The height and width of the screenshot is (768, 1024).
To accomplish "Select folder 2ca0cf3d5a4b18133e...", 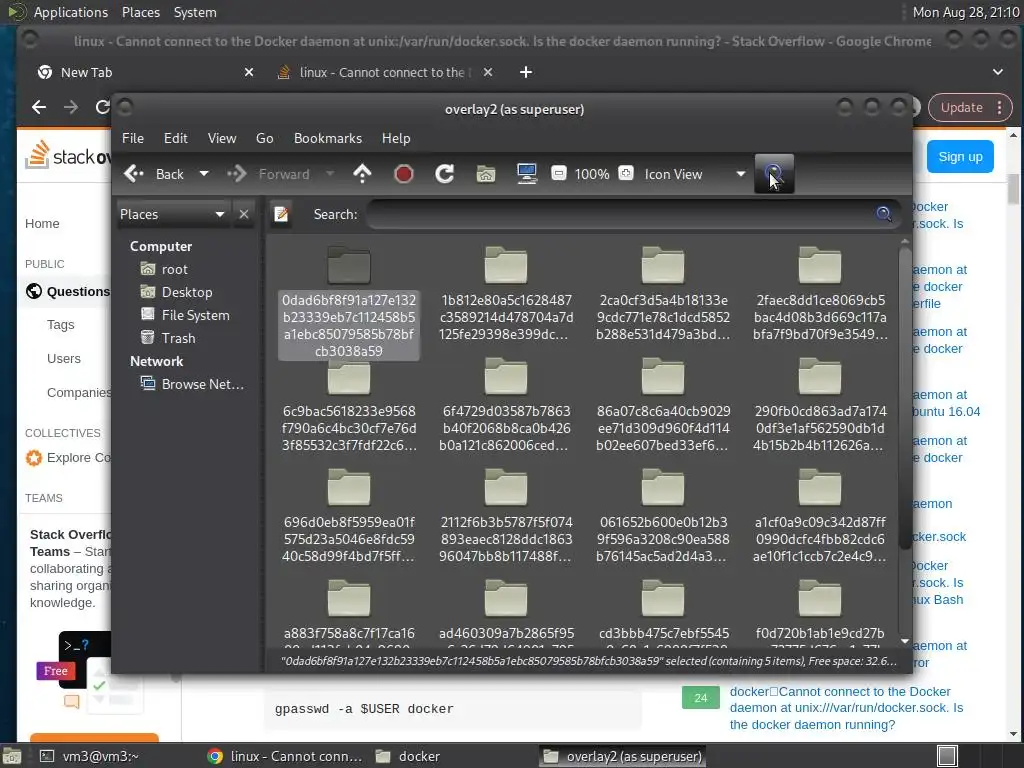I will [663, 295].
